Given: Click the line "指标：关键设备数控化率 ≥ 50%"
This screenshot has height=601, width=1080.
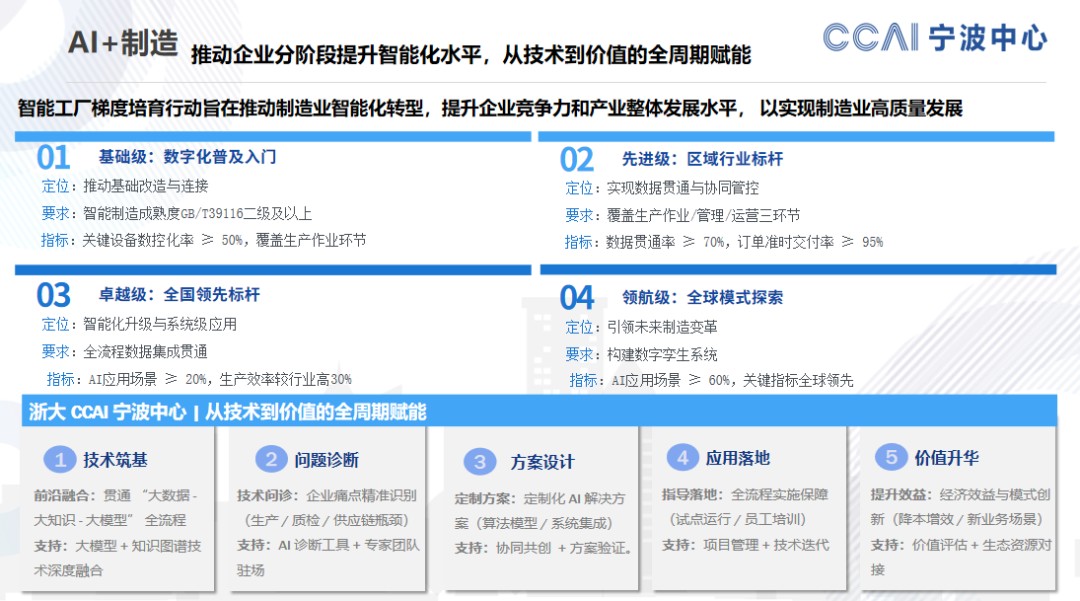Looking at the screenshot, I should [203, 240].
